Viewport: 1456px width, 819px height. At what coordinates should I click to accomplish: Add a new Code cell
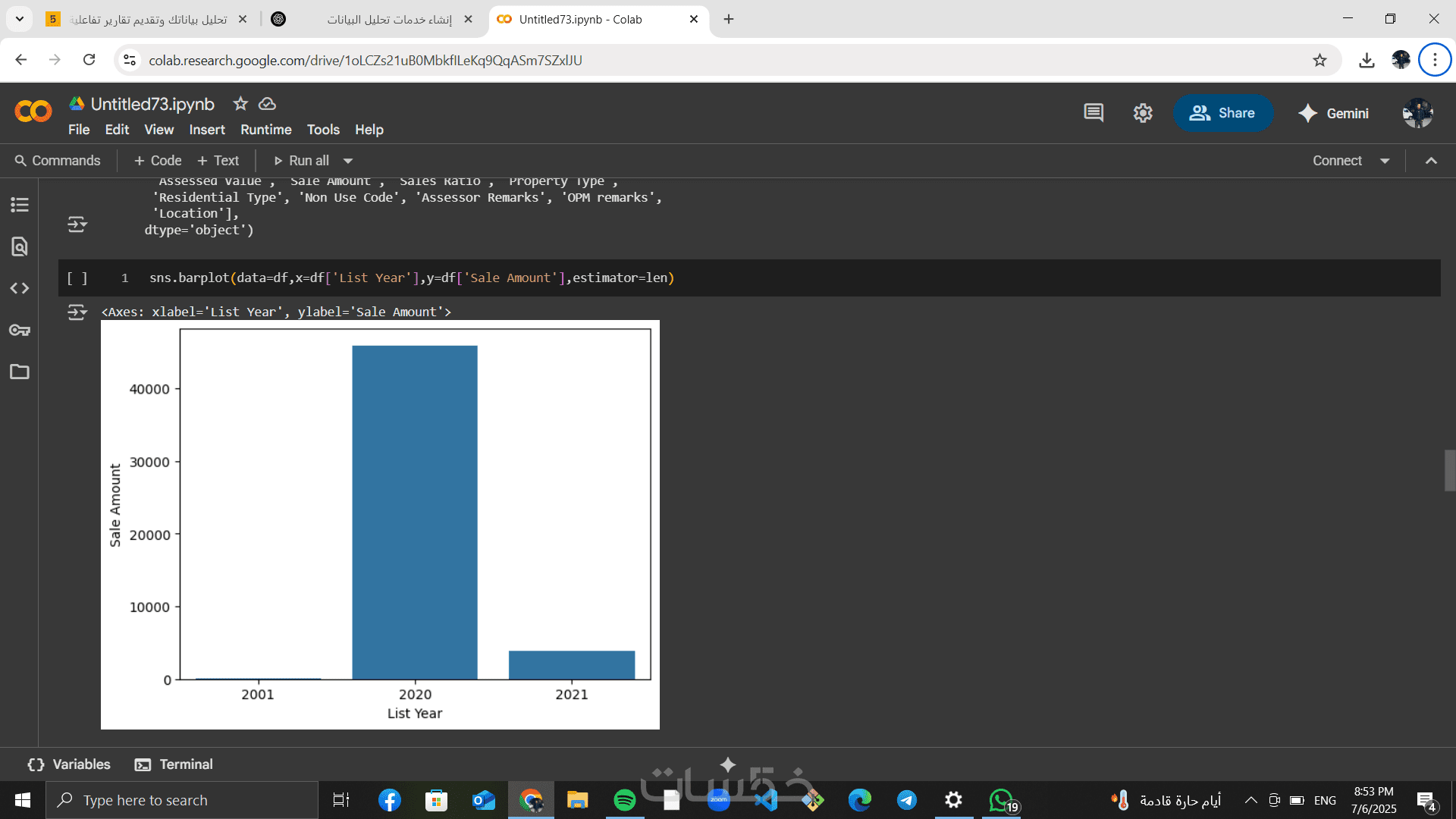pos(158,161)
